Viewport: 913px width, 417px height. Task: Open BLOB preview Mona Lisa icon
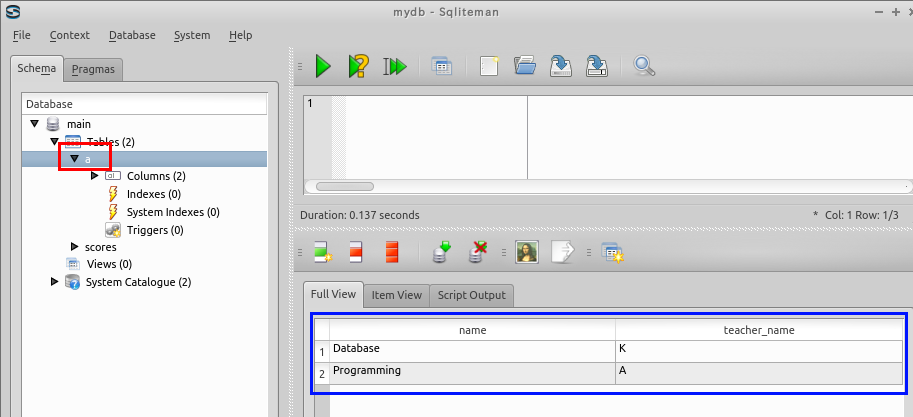pyautogui.click(x=527, y=252)
